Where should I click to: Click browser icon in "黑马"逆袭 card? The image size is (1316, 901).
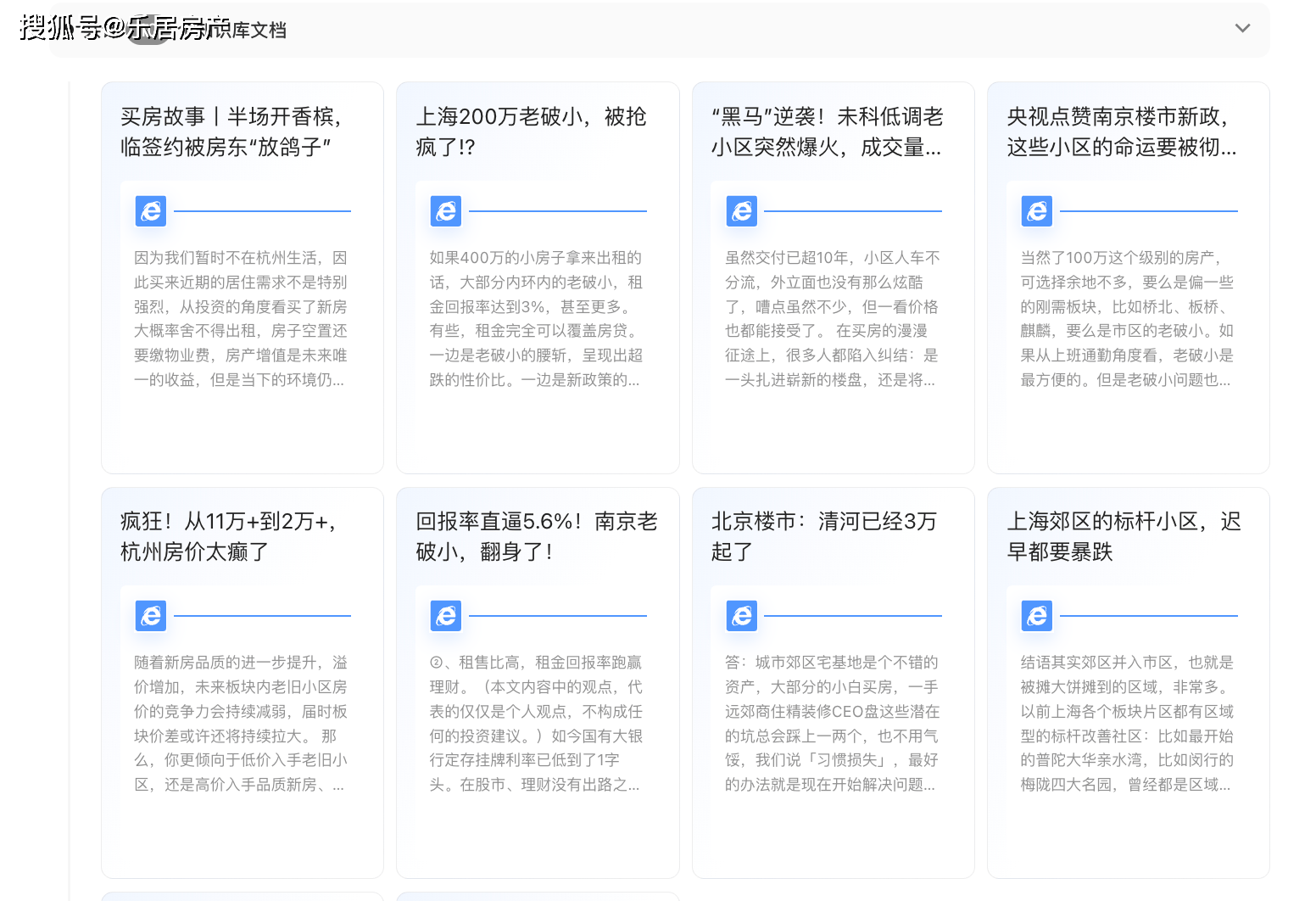pos(742,211)
